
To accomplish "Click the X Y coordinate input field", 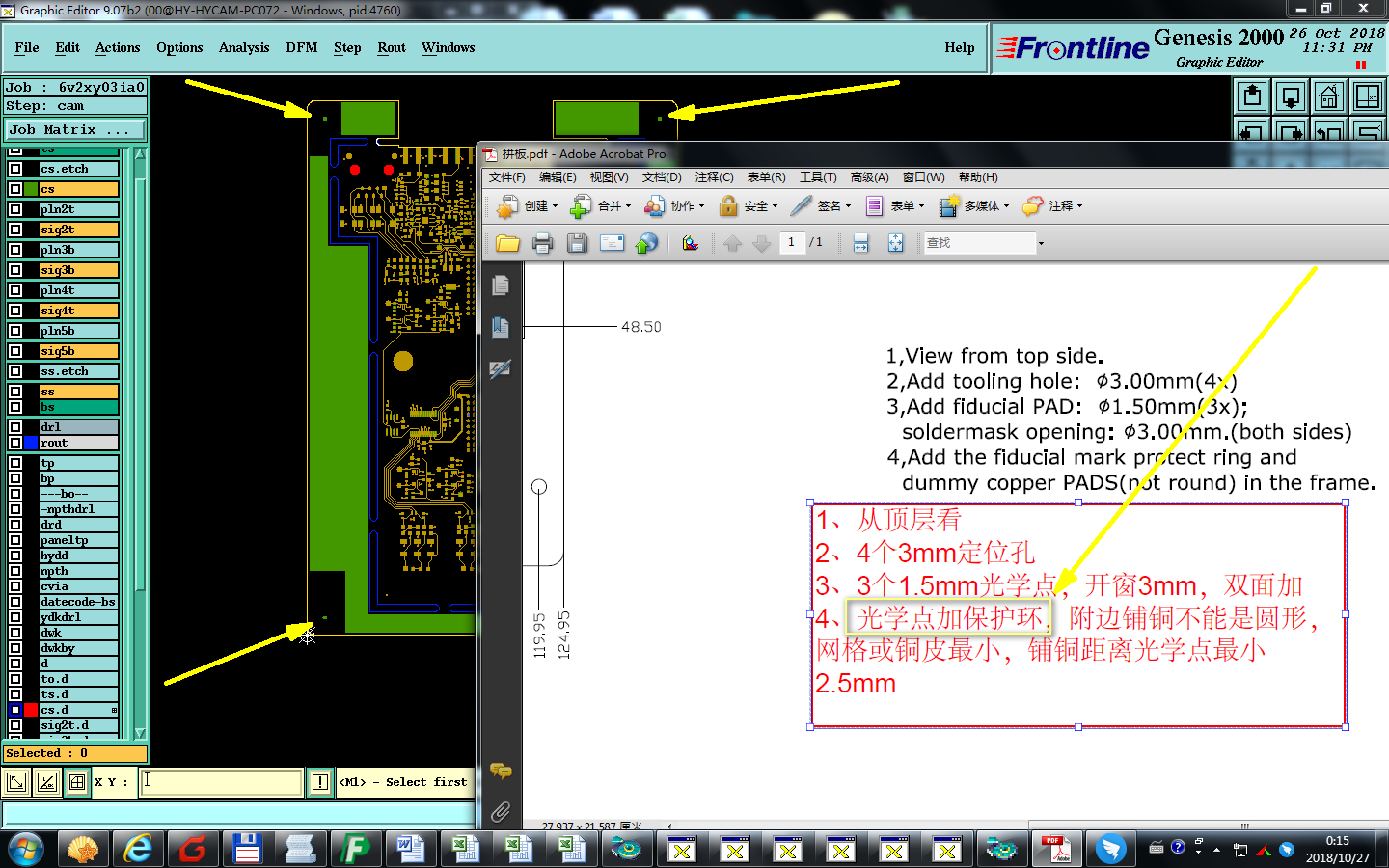I will click(x=222, y=782).
